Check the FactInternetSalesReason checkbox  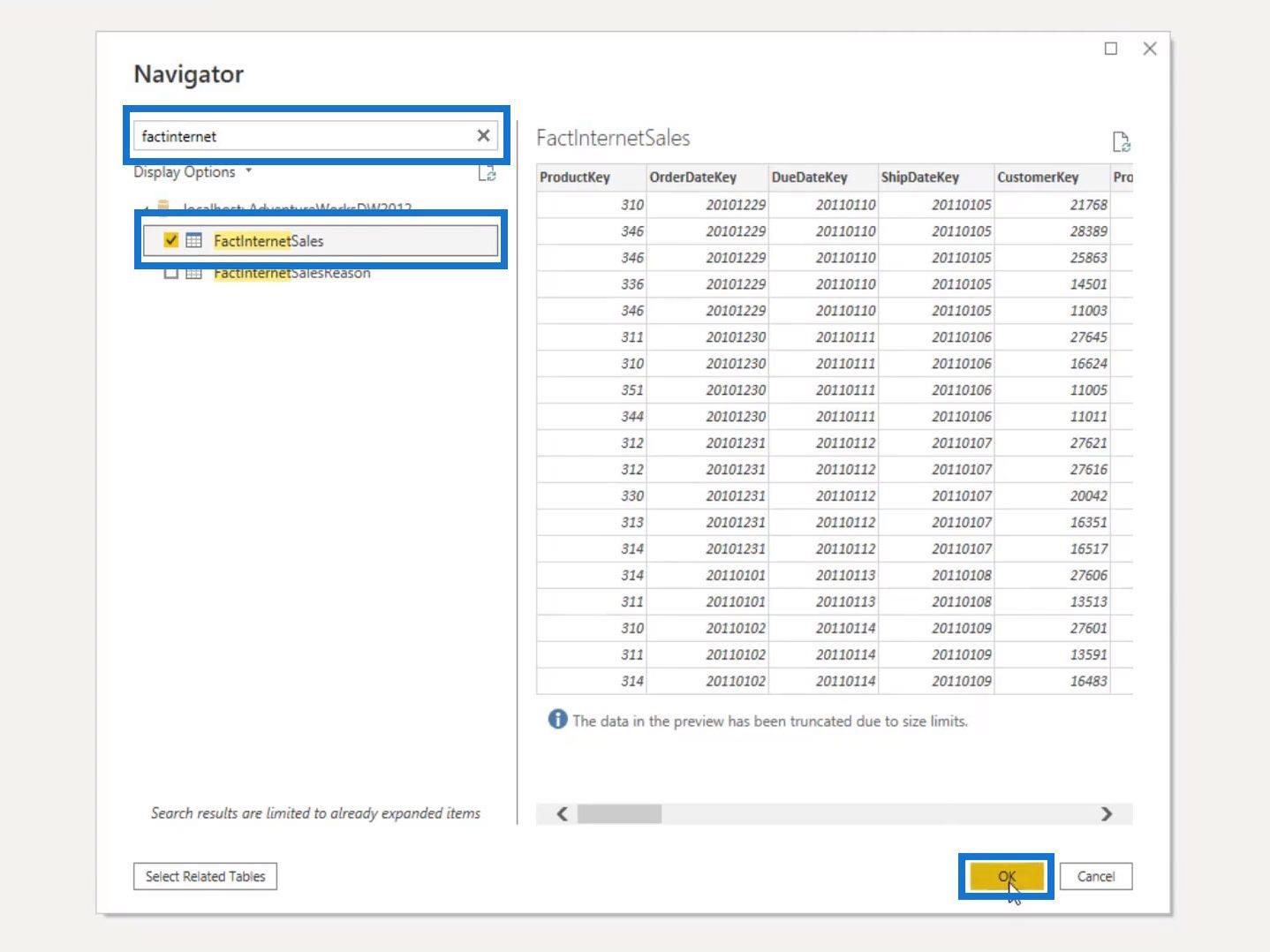point(171,273)
